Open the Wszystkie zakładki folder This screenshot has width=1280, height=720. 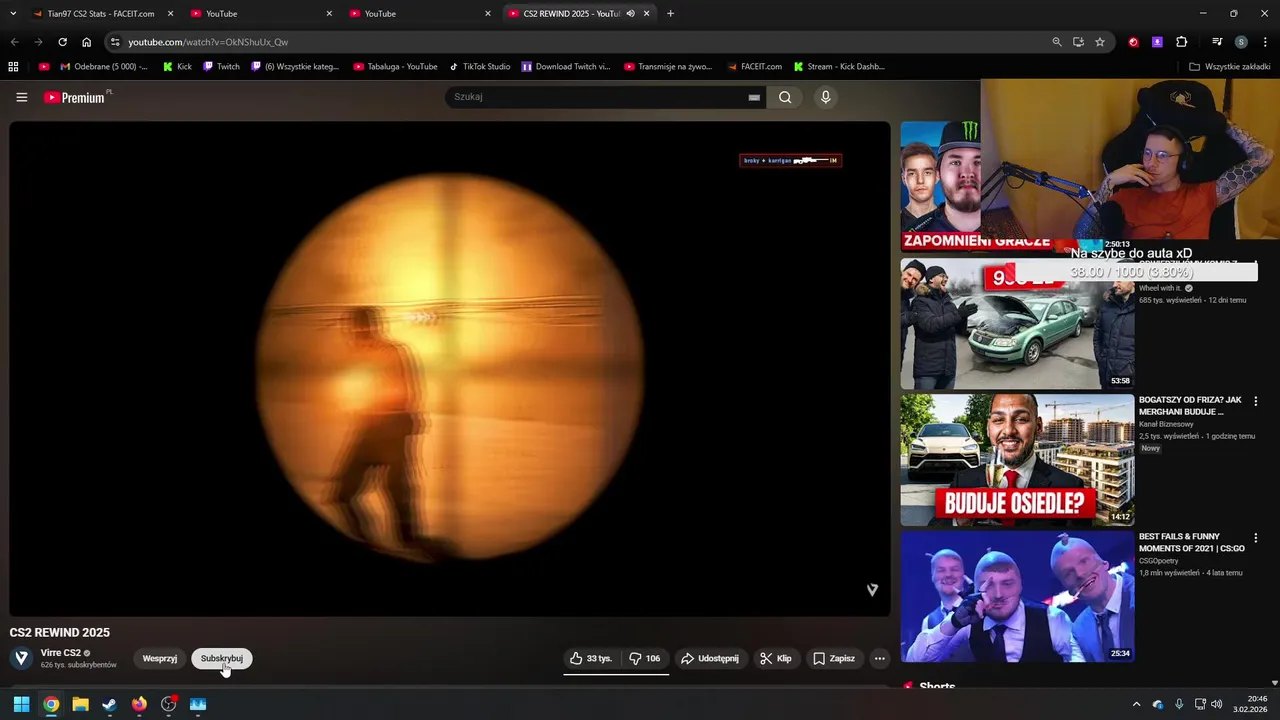click(x=1230, y=66)
